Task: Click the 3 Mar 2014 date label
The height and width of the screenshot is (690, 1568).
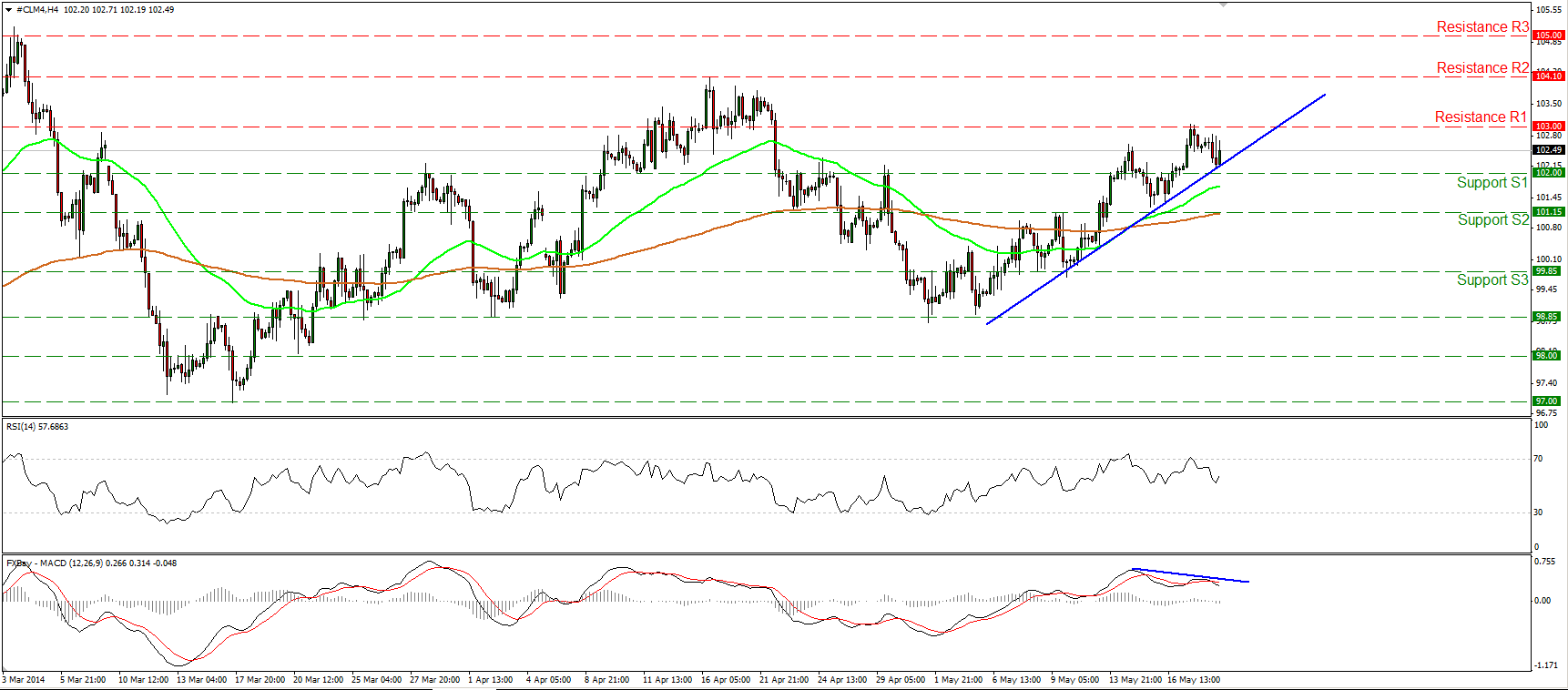Action: [24, 680]
